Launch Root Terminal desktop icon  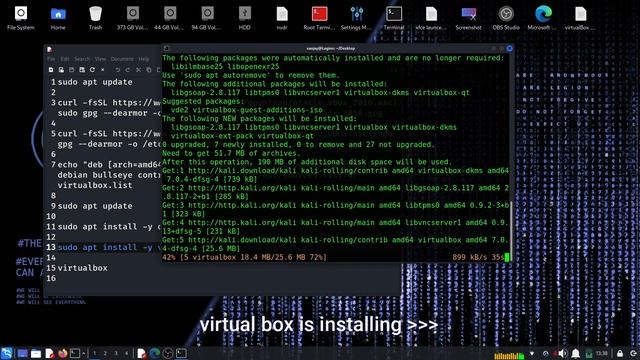tap(319, 18)
